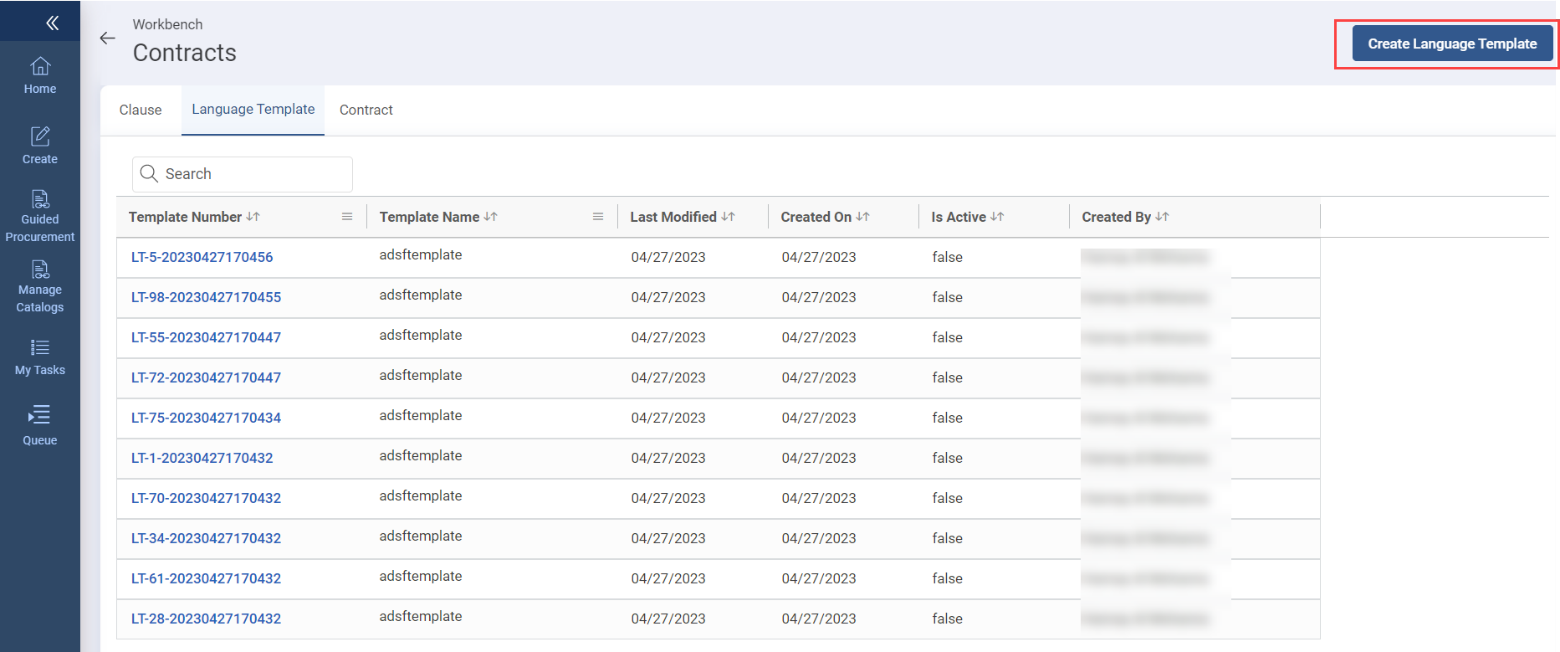1560x652 pixels.
Task: Sort the Is Active column
Action: 997,217
